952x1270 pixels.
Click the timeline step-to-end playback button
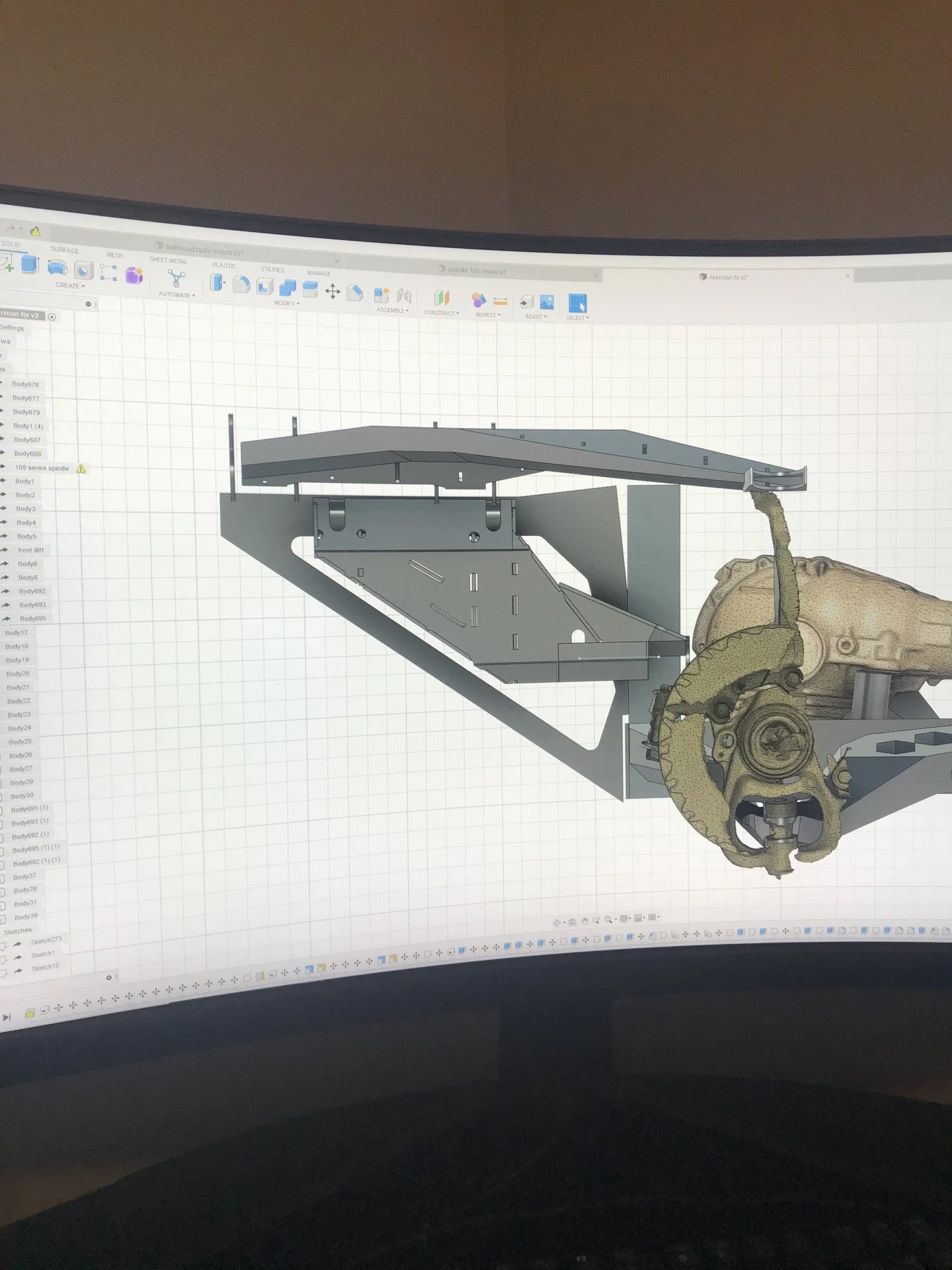pos(7,1017)
